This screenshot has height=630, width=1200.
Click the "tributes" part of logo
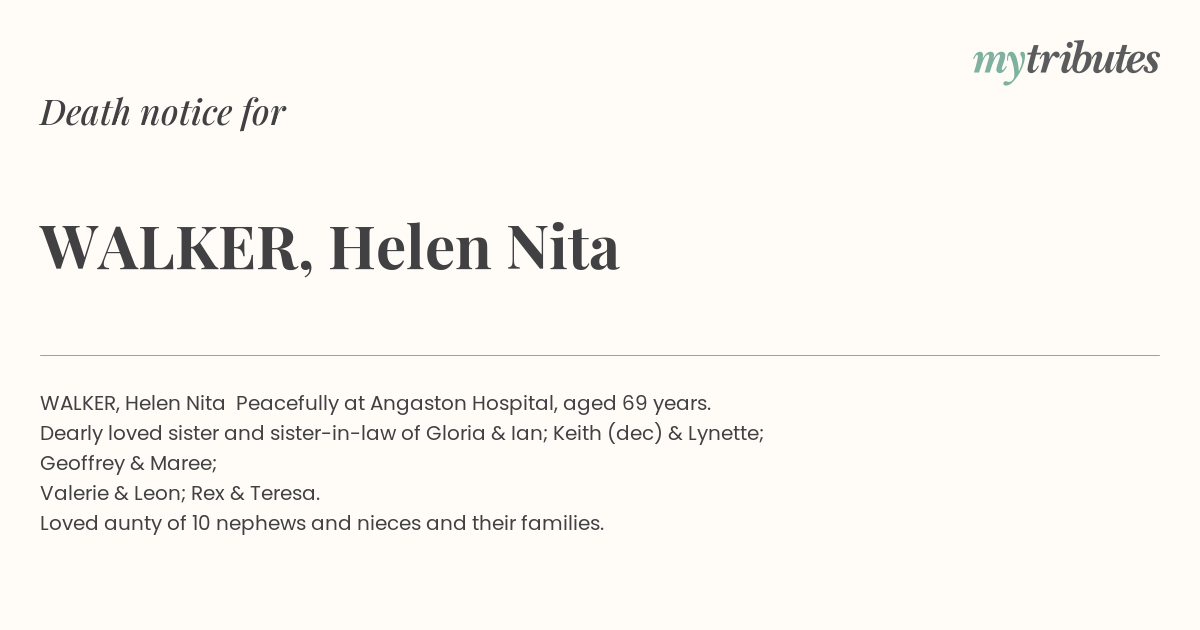(x=1092, y=59)
